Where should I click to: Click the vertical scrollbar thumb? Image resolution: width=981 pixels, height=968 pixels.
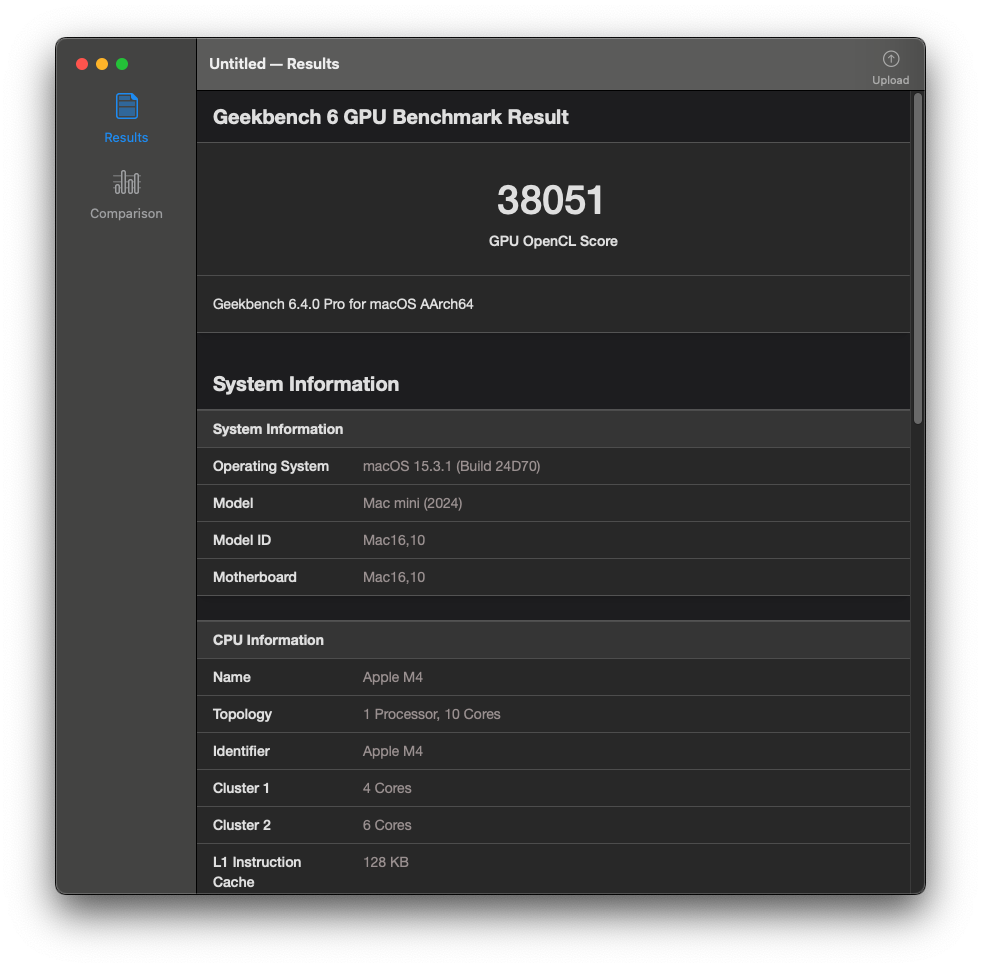[917, 257]
